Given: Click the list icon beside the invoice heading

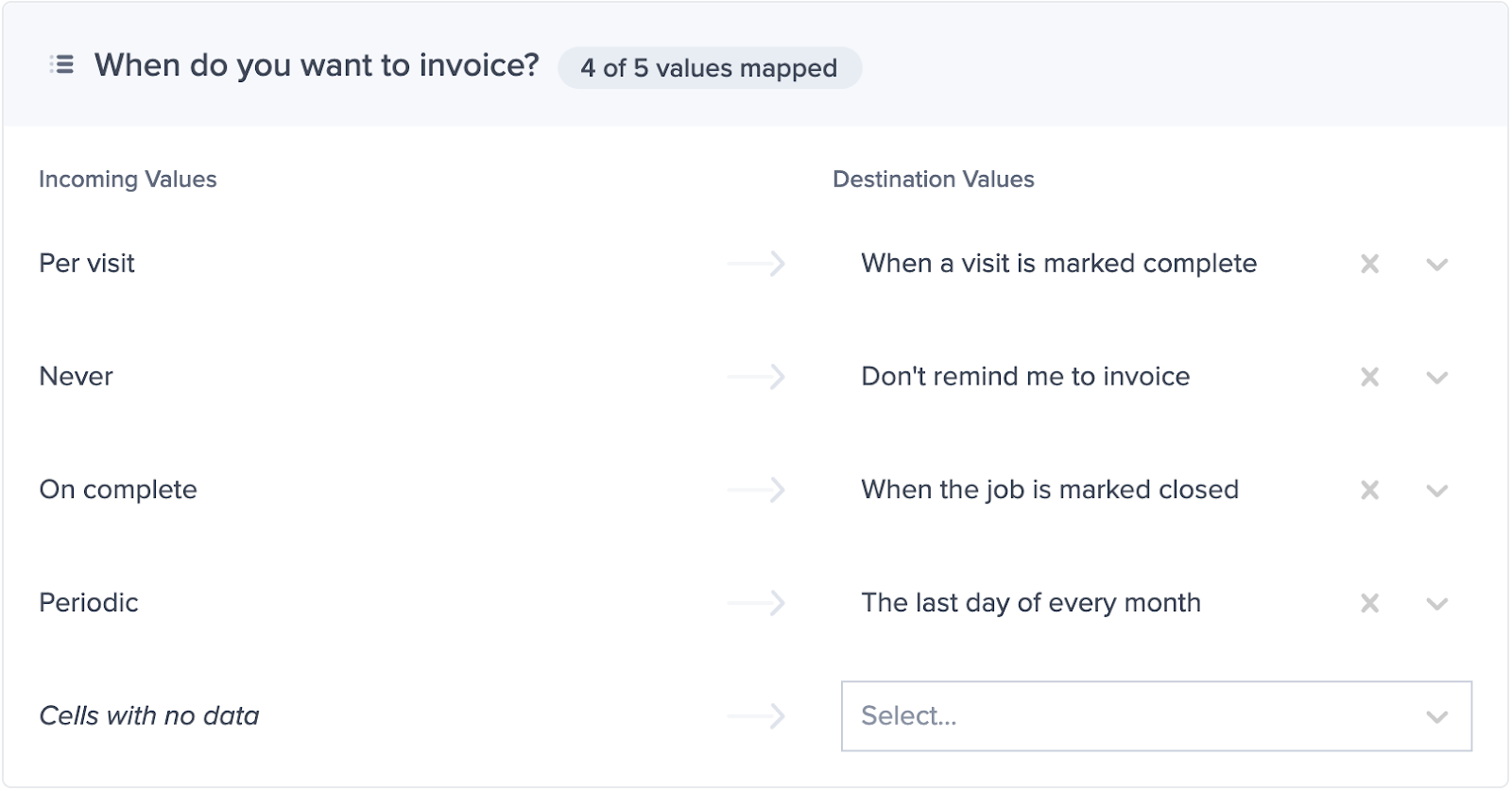Looking at the screenshot, I should point(61,65).
